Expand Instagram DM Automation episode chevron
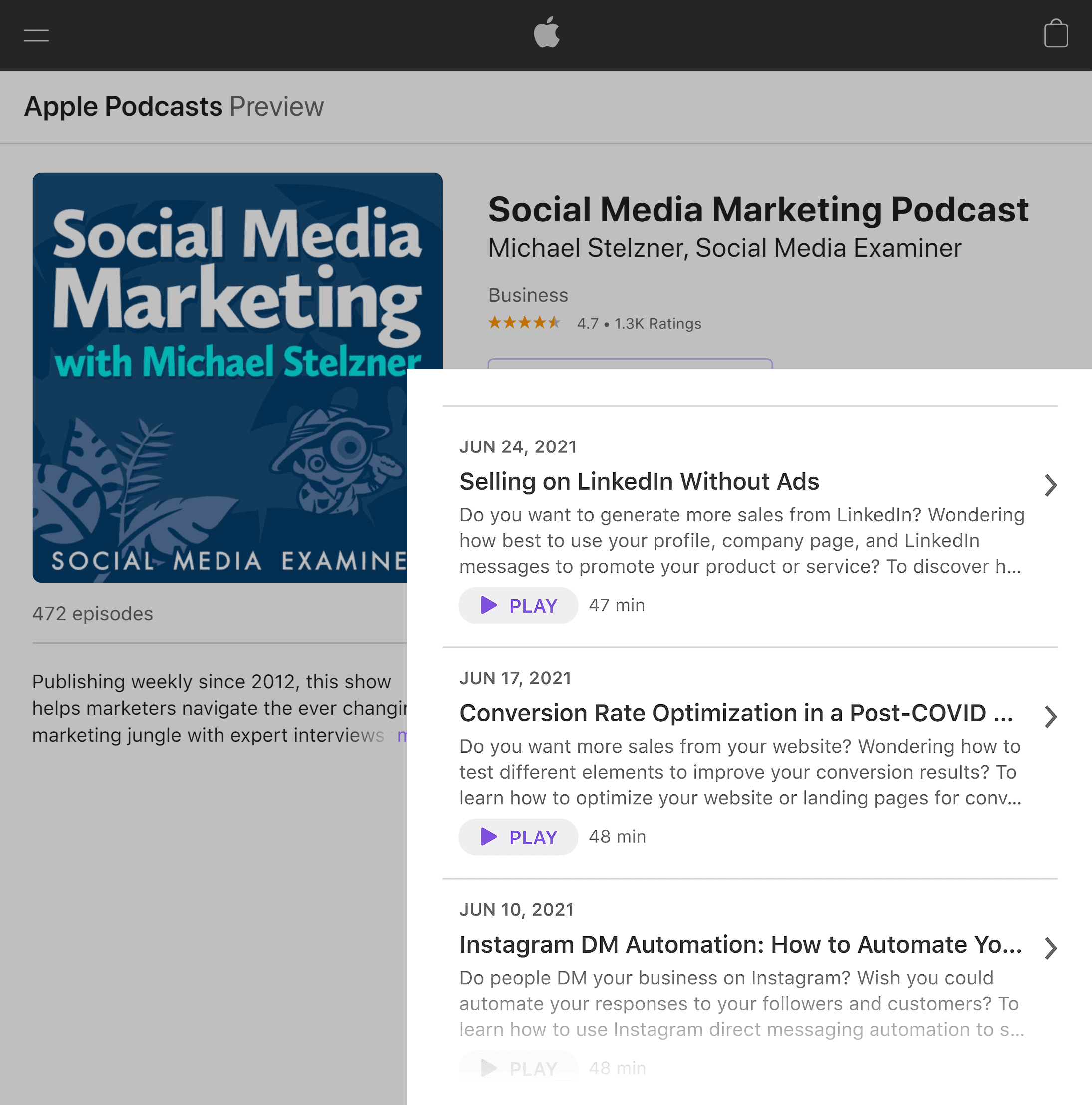Viewport: 1092px width, 1105px height. [1050, 948]
